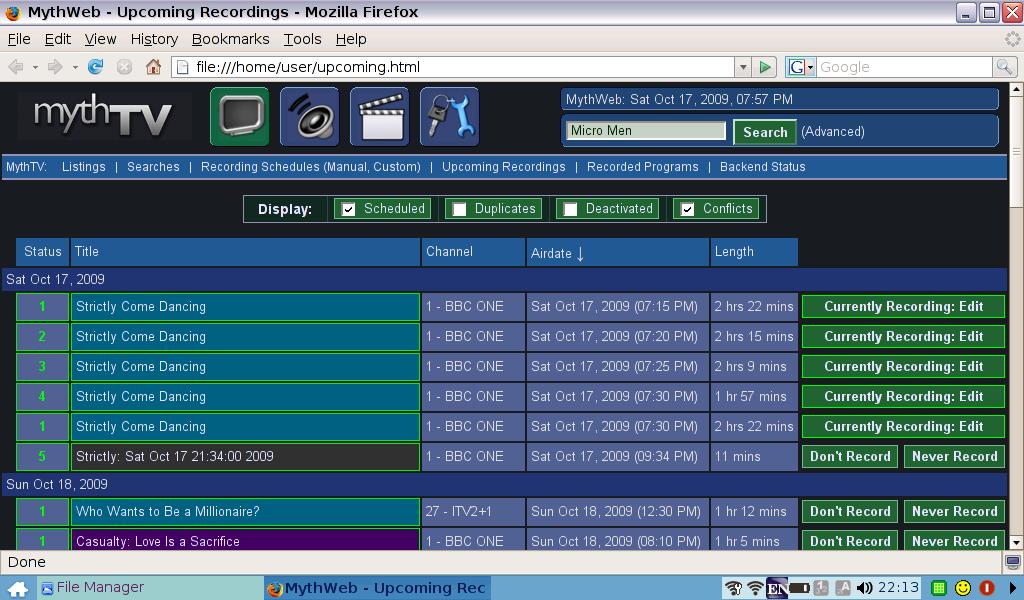Image resolution: width=1024 pixels, height=600 pixels.
Task: Uncheck the Scheduled display checkbox
Action: tap(348, 209)
